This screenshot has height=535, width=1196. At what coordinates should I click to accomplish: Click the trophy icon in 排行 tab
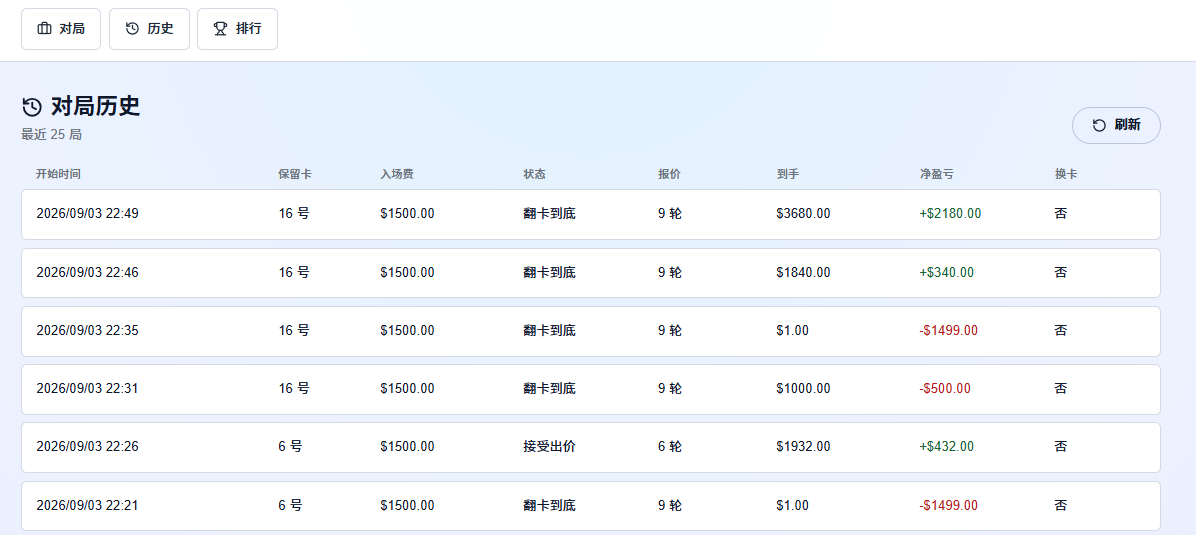tap(220, 29)
